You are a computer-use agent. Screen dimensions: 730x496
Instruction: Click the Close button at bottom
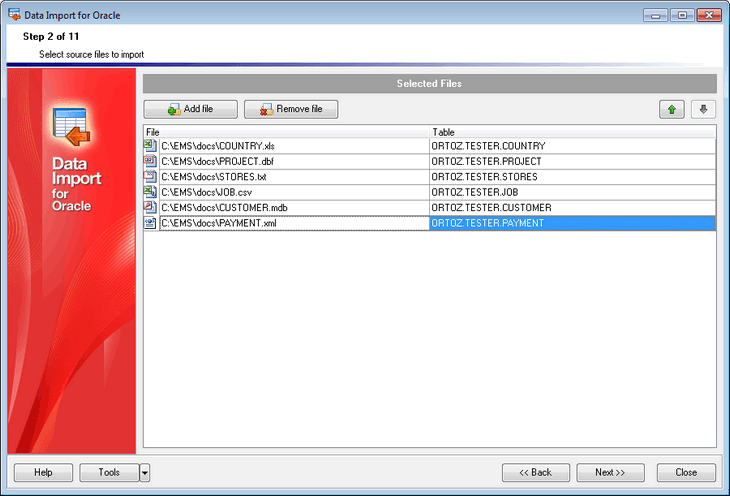coord(686,472)
